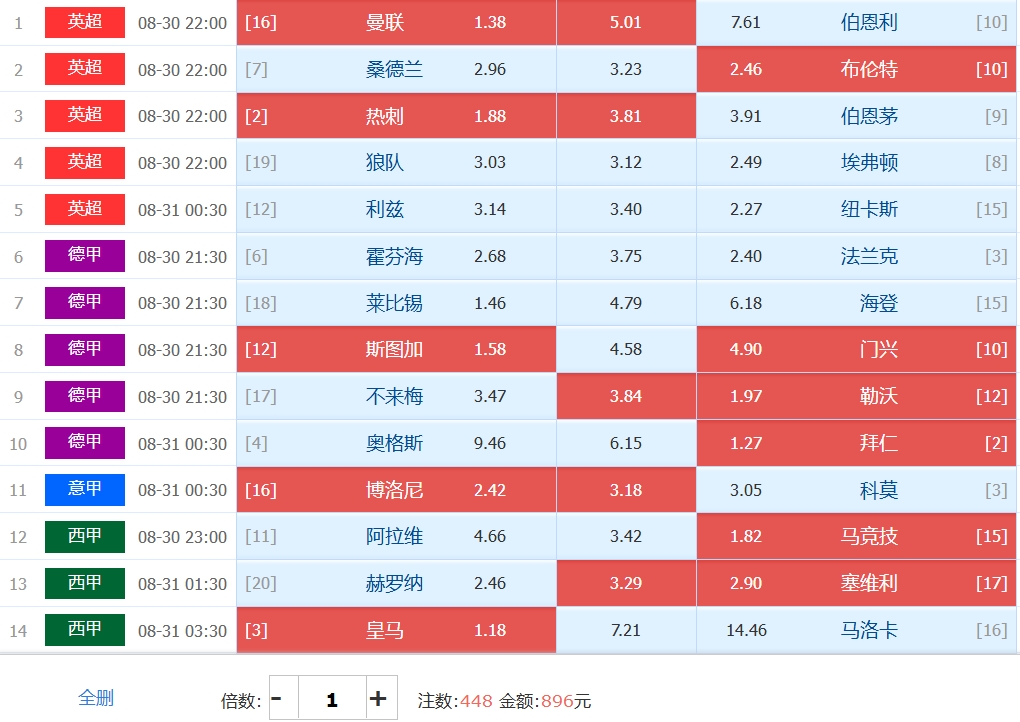This screenshot has height=722, width=1020.
Task: Select 赫罗纳 home win at 2.46
Action: coord(396,583)
